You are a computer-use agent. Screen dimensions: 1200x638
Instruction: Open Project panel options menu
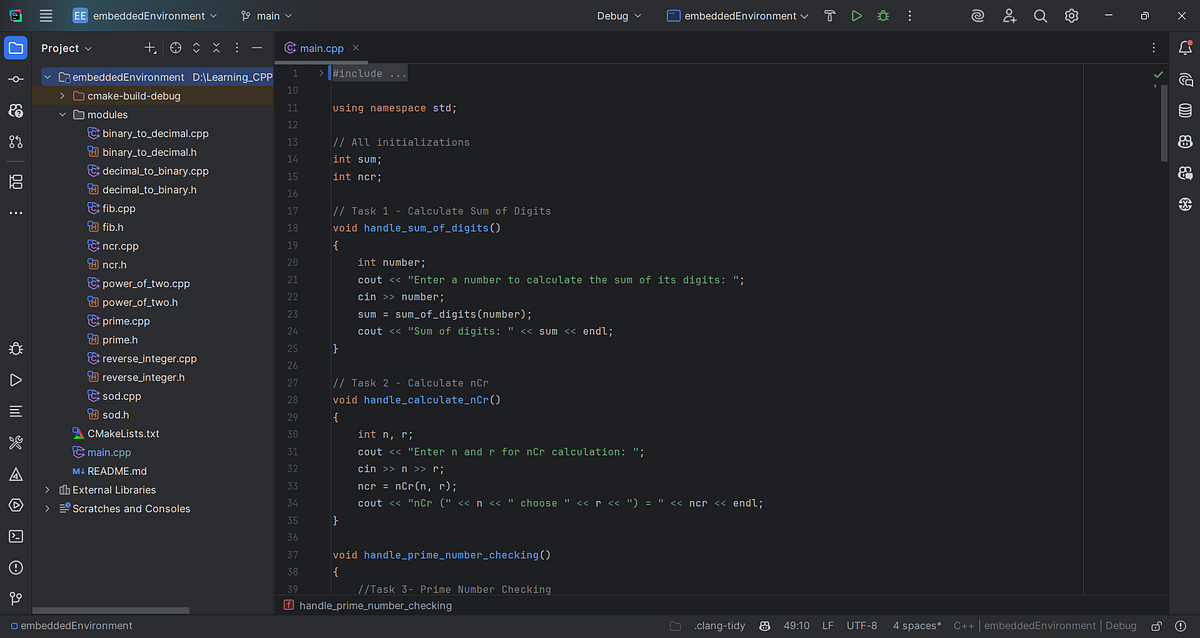coord(235,47)
